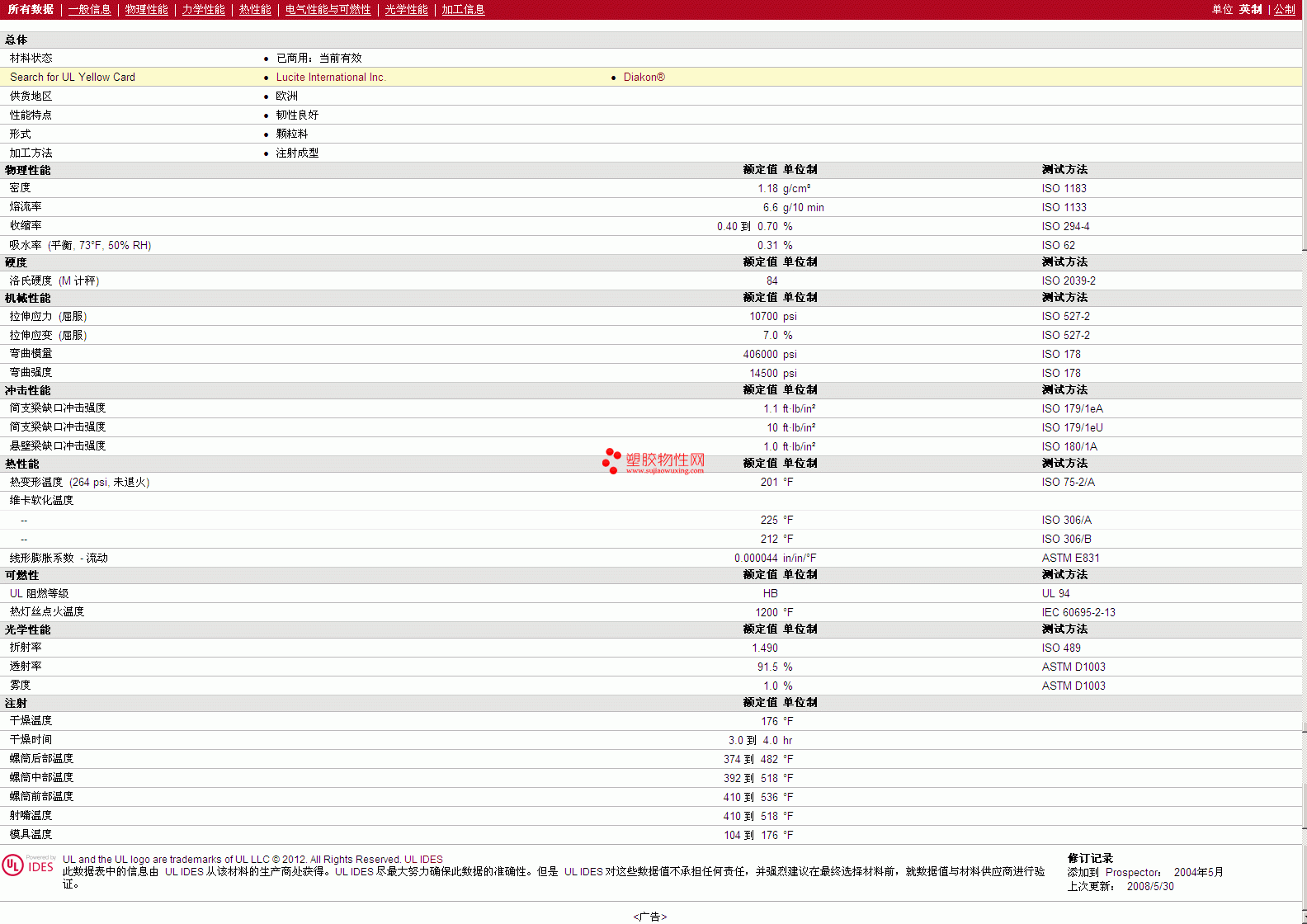Image resolution: width=1307 pixels, height=924 pixels.
Task: Click the 物理性能 section header
Action: (27, 170)
